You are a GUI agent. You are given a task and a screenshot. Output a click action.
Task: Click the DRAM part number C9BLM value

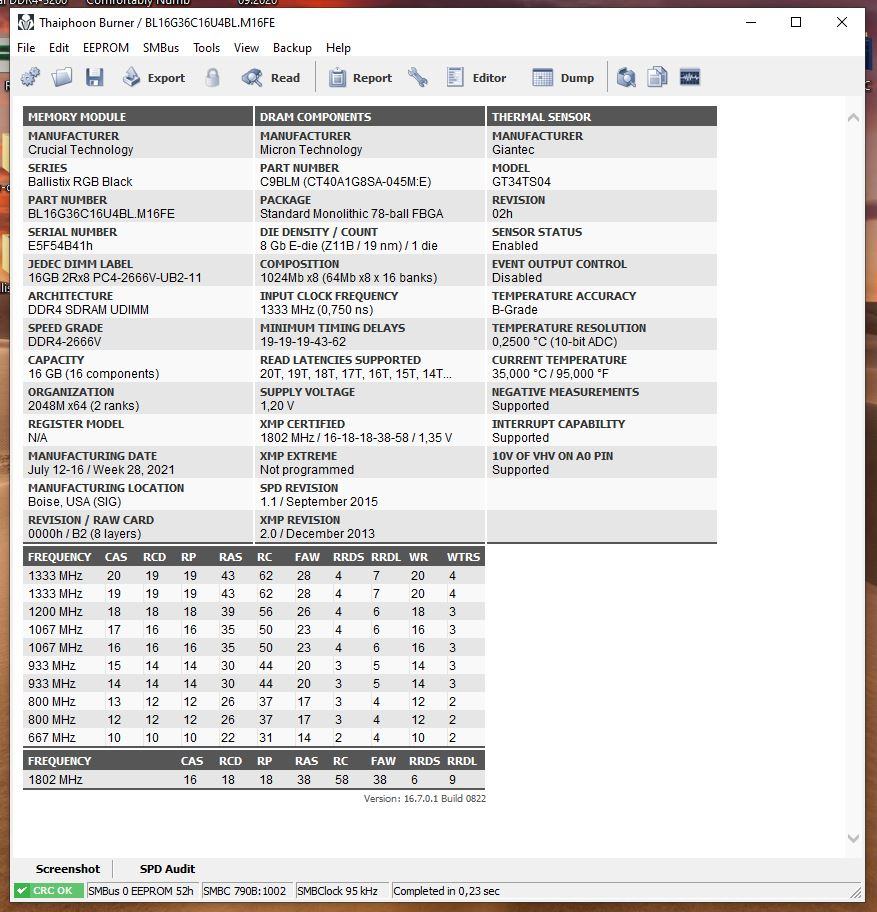[345, 181]
